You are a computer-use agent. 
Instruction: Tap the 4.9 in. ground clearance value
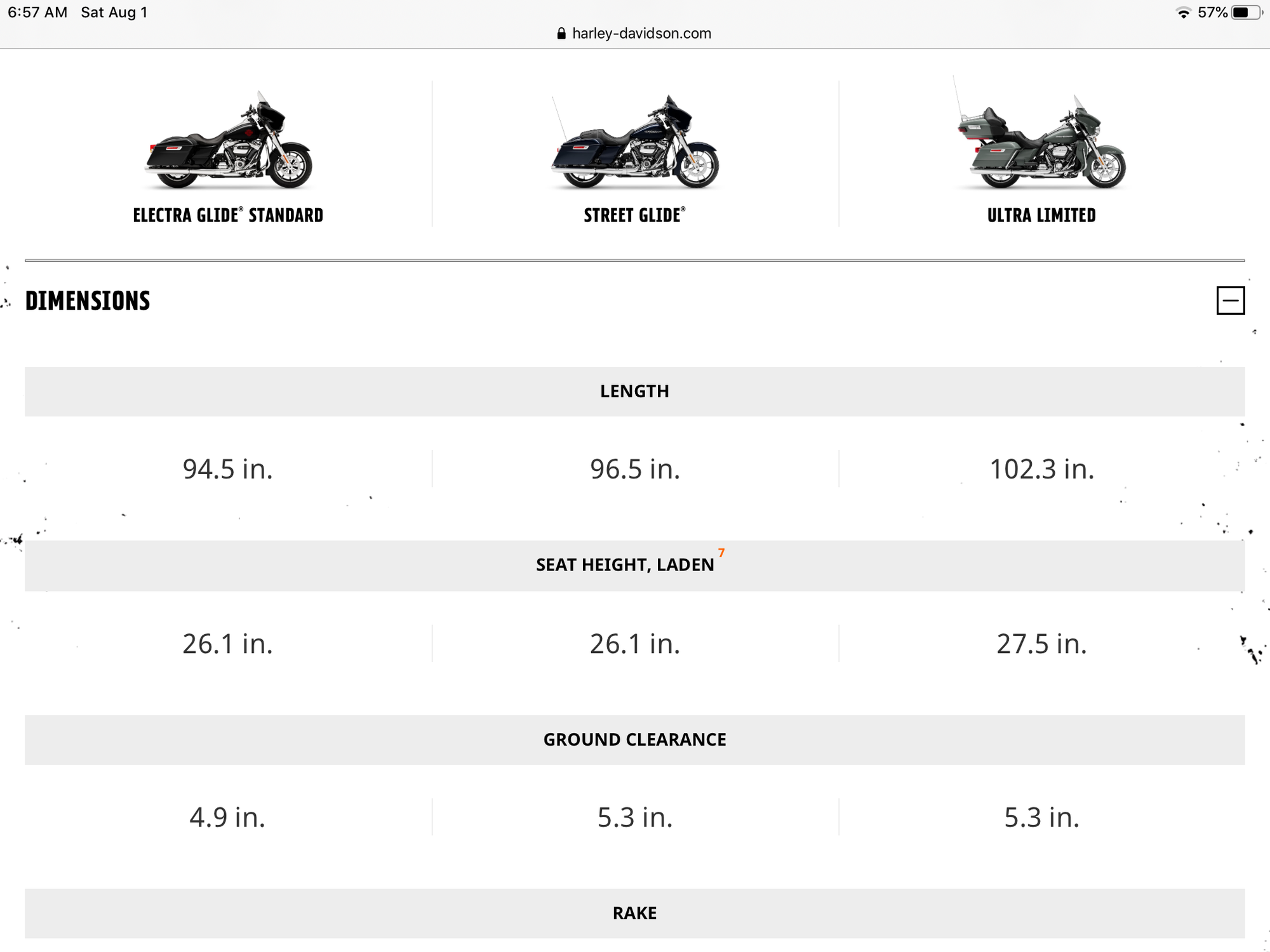click(227, 817)
